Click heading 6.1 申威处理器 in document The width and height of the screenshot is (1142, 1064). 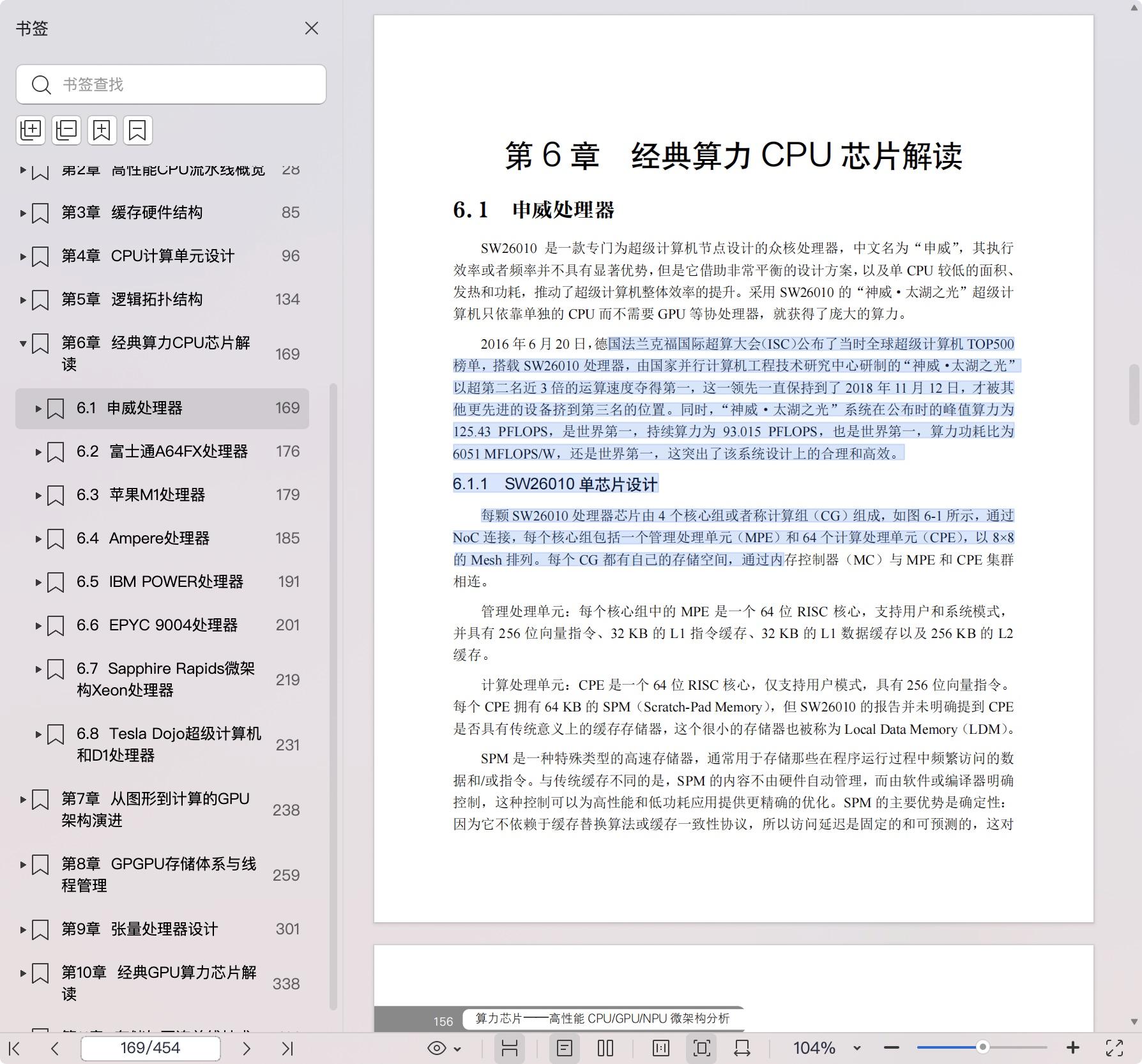pyautogui.click(x=533, y=210)
